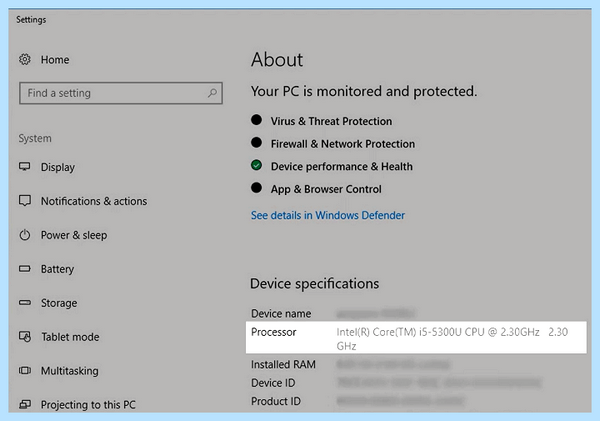Click the Storage drive icon
600x421 pixels.
point(25,303)
